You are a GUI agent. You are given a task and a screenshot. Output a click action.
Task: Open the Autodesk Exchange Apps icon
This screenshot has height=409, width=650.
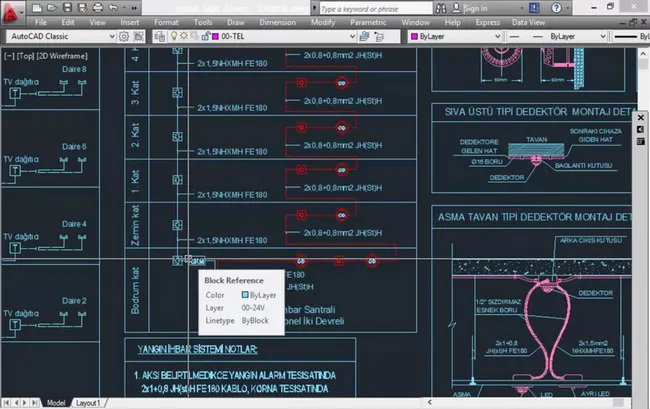coord(534,7)
